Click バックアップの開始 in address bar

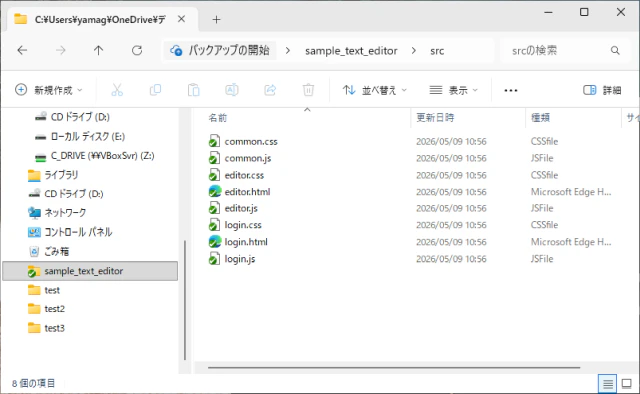click(229, 50)
